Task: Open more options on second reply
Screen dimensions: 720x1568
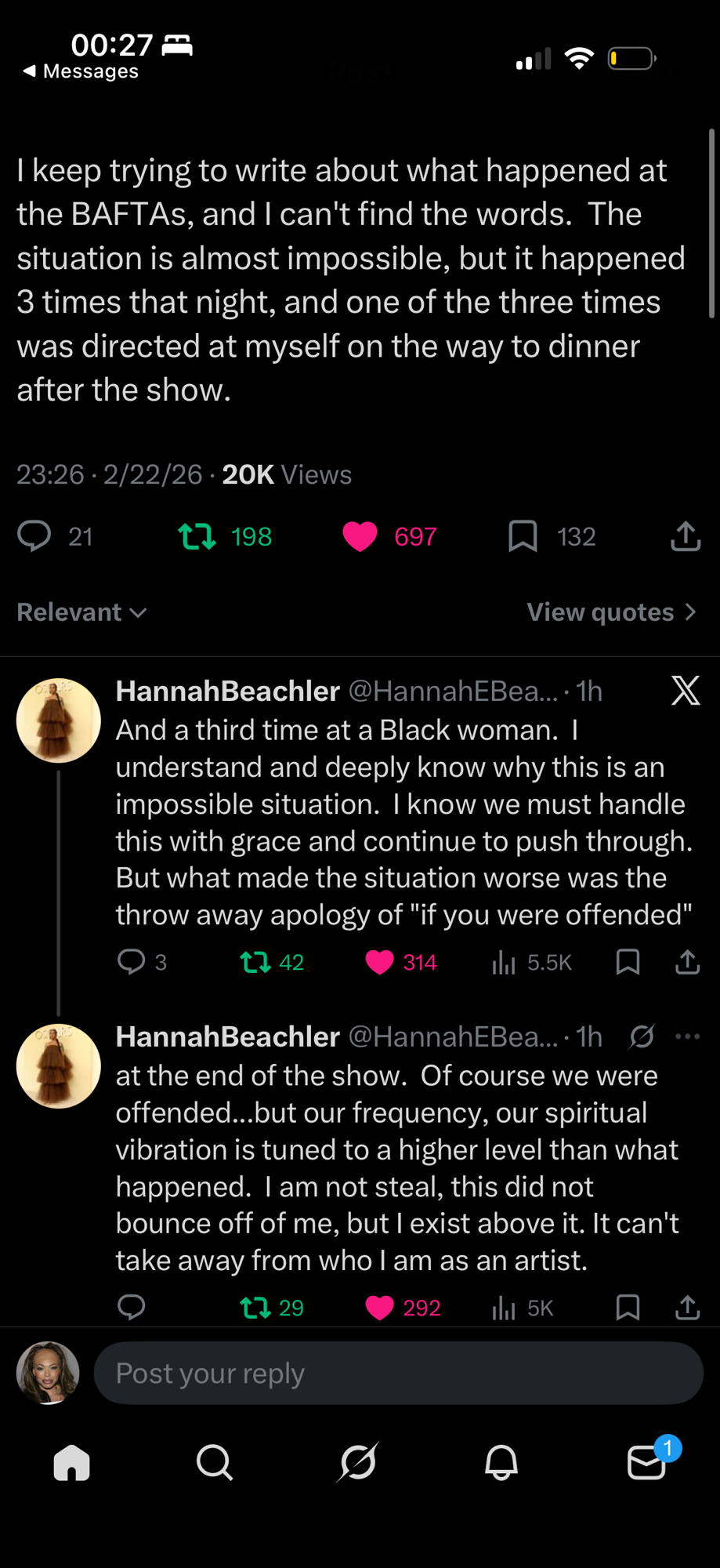Action: [x=687, y=1036]
